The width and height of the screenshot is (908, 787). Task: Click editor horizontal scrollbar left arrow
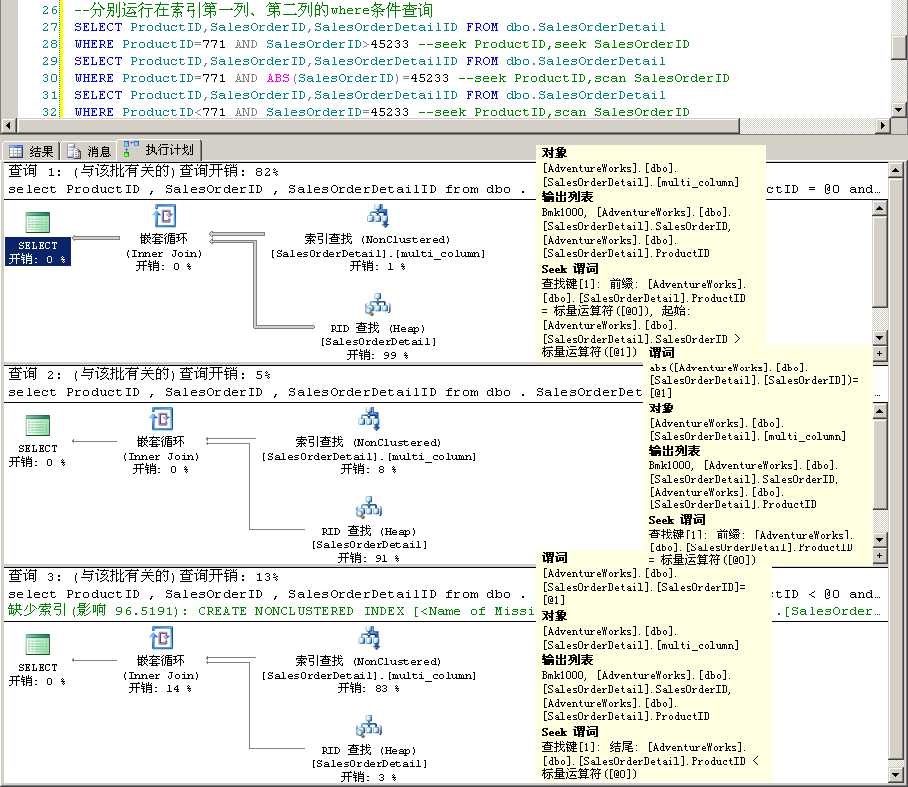click(x=9, y=125)
